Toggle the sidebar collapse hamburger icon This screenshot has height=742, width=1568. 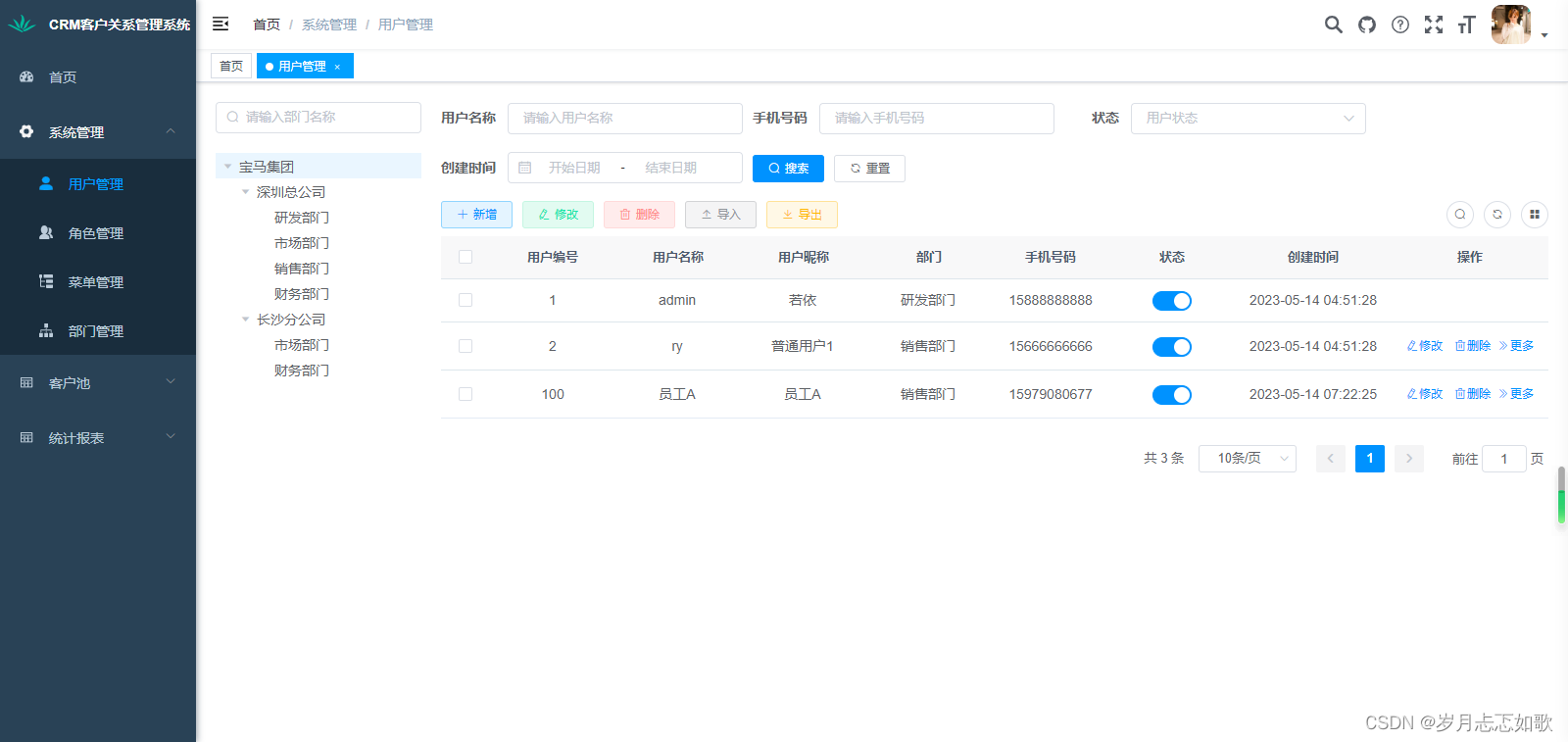220,24
